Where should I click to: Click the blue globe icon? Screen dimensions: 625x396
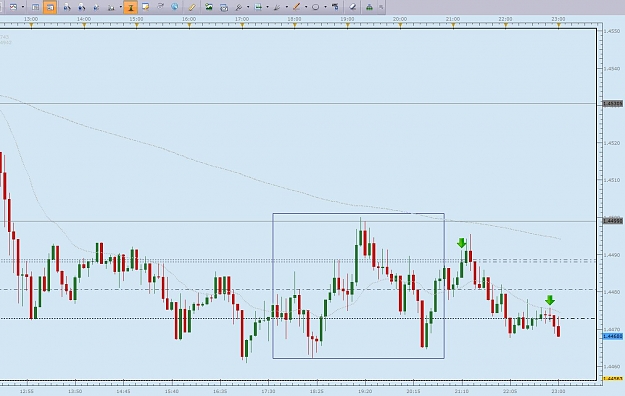click(175, 7)
